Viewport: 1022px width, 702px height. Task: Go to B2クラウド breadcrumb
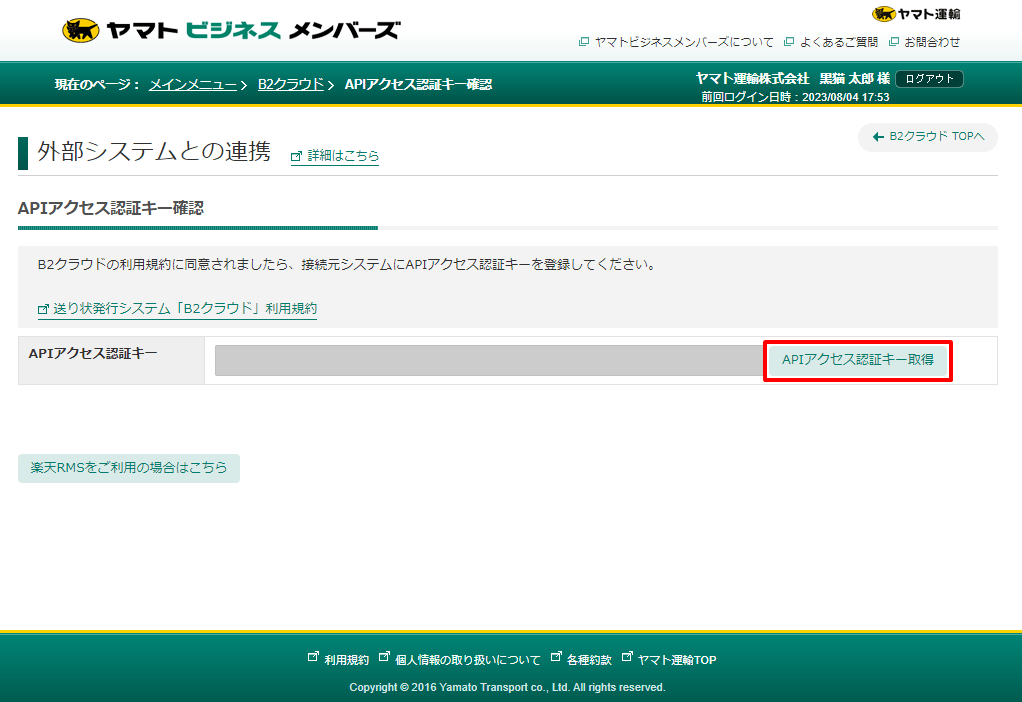point(291,84)
